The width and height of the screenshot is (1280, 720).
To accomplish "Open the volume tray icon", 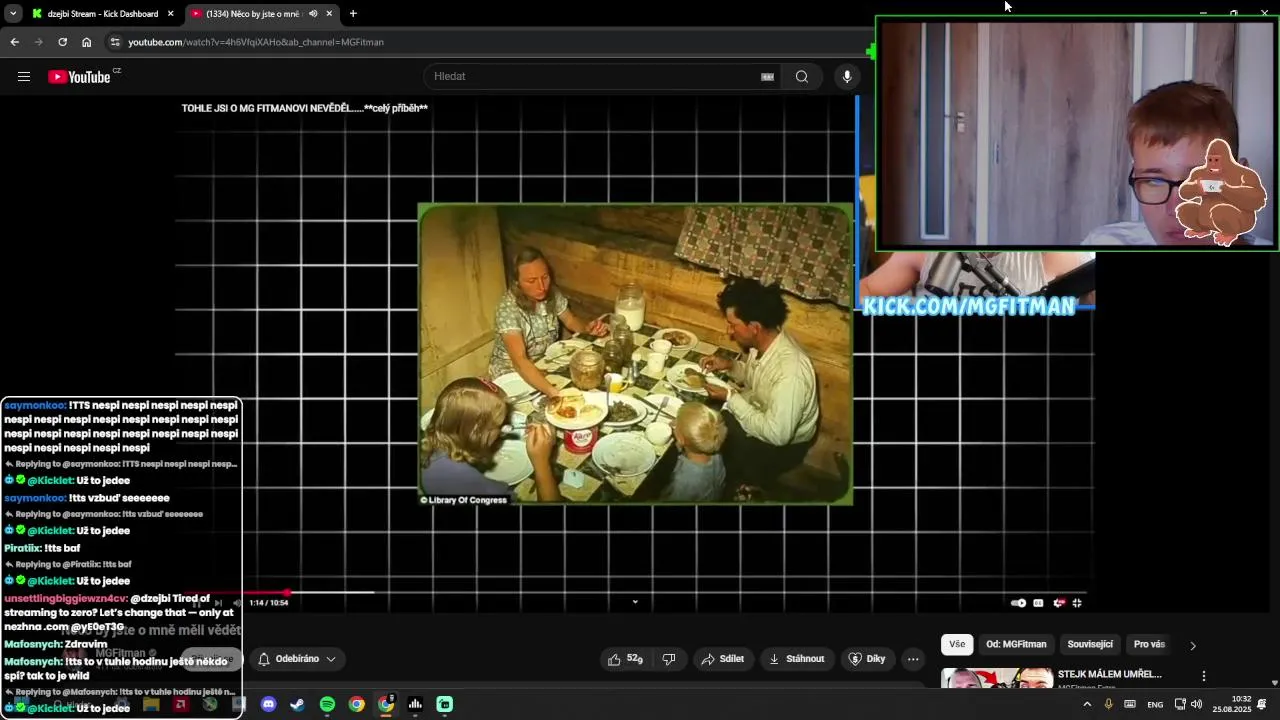I will point(1197,705).
